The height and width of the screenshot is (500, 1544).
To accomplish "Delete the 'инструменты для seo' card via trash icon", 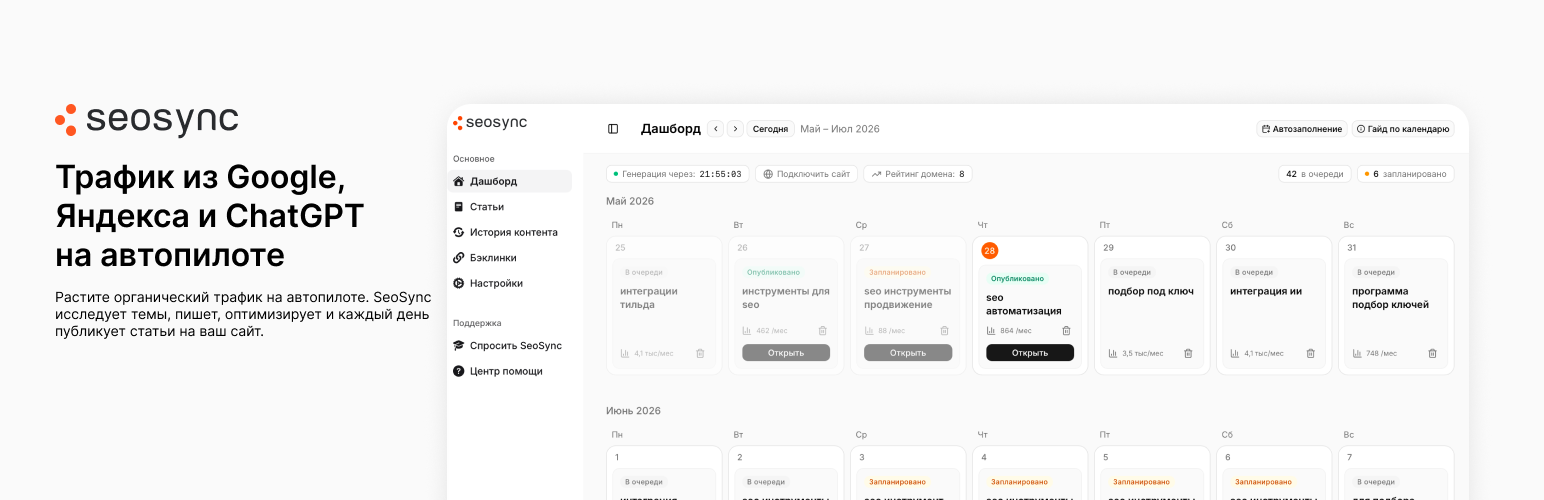I will coord(822,331).
